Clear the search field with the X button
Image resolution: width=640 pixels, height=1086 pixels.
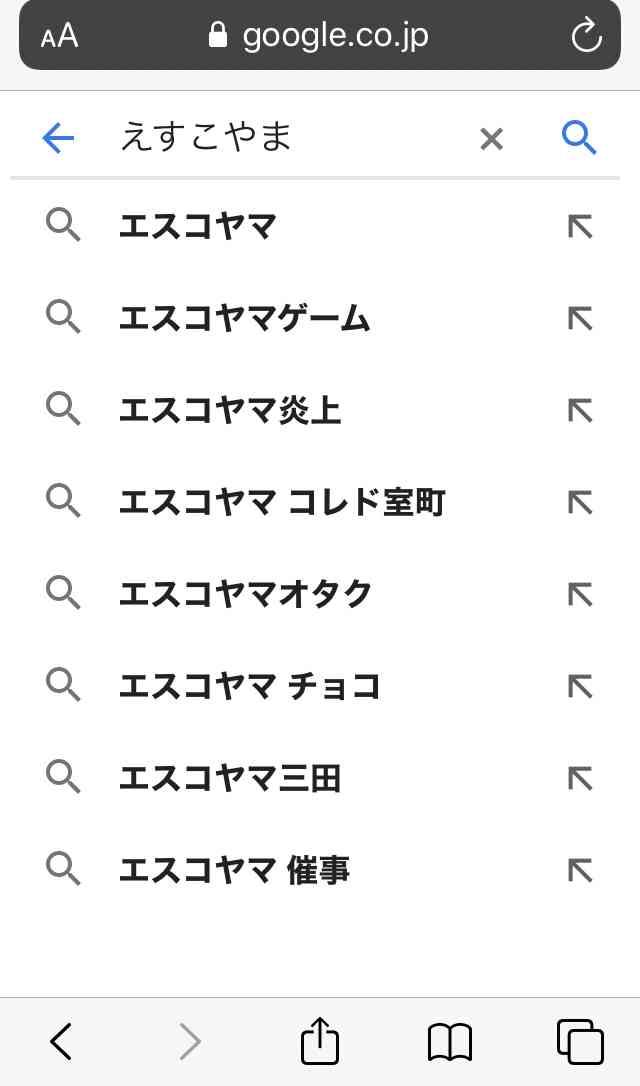491,139
